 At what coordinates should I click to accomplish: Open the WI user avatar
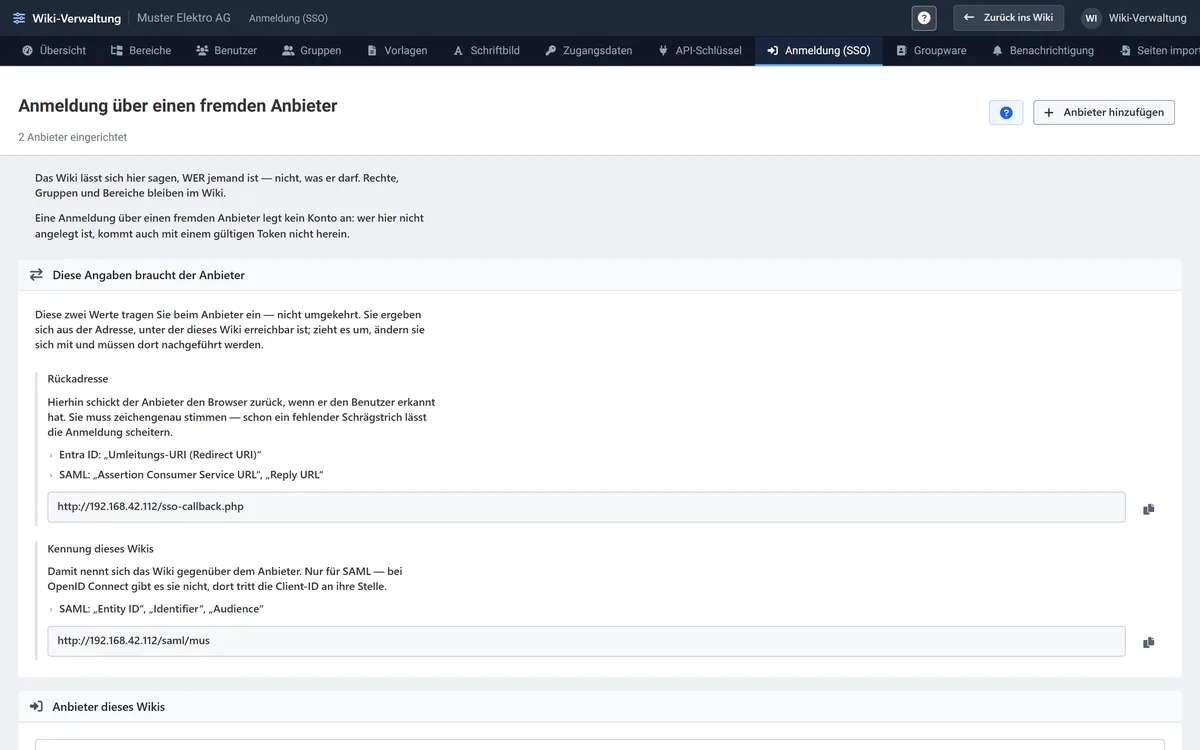click(x=1091, y=18)
